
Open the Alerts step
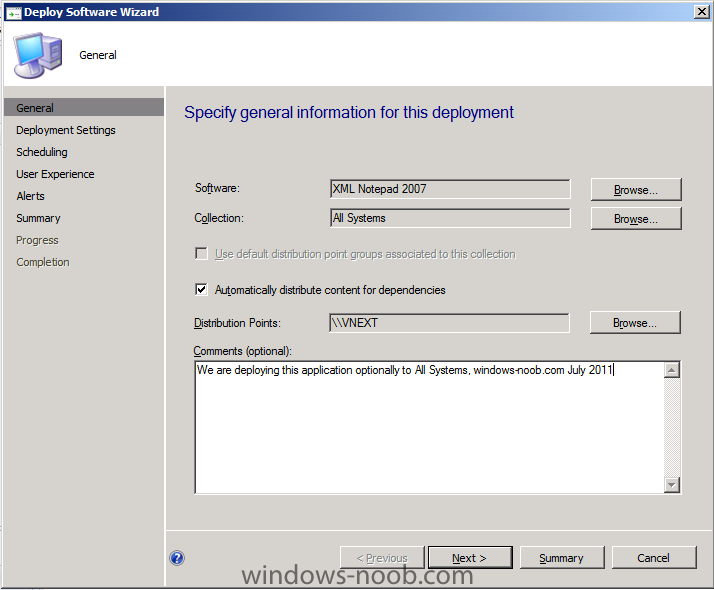coord(31,196)
